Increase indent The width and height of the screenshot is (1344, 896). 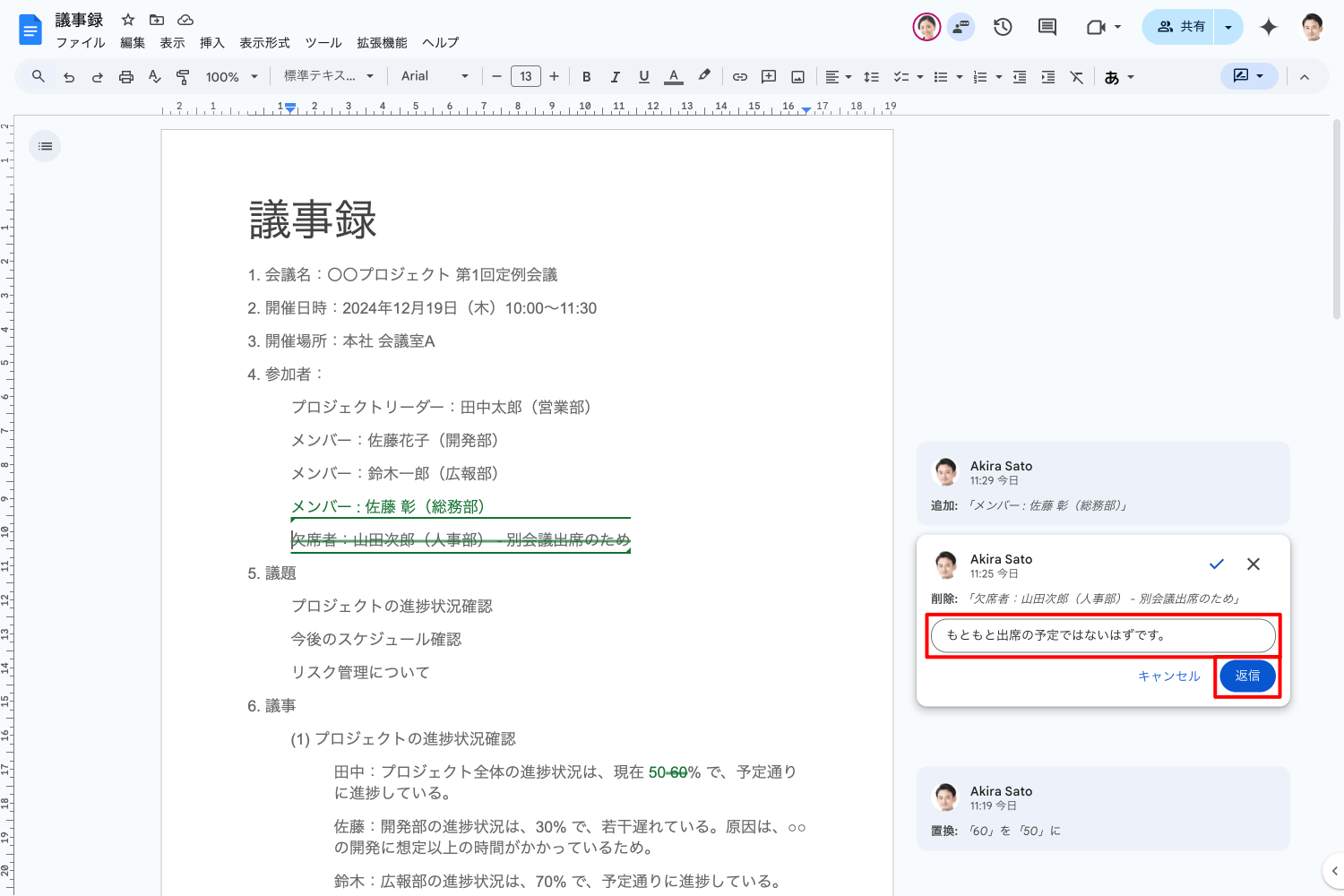coord(1048,77)
